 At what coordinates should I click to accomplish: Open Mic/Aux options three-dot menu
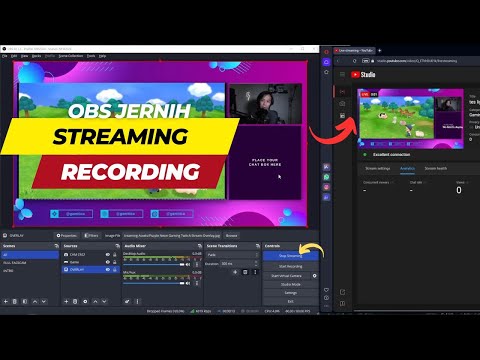click(x=197, y=283)
